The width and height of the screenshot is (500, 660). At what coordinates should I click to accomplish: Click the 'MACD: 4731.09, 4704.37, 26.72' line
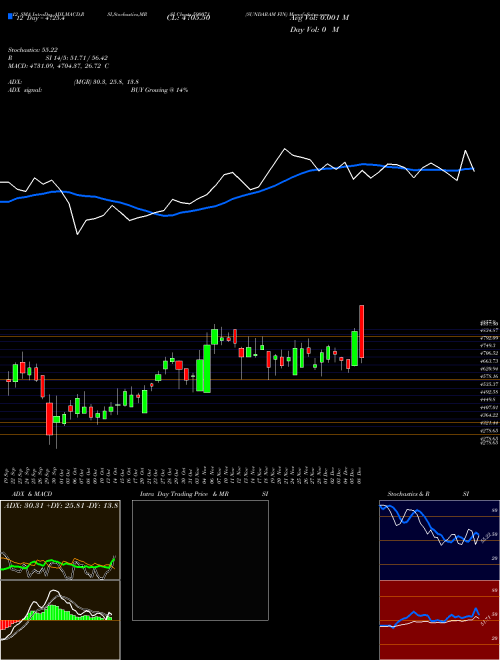click(59, 66)
